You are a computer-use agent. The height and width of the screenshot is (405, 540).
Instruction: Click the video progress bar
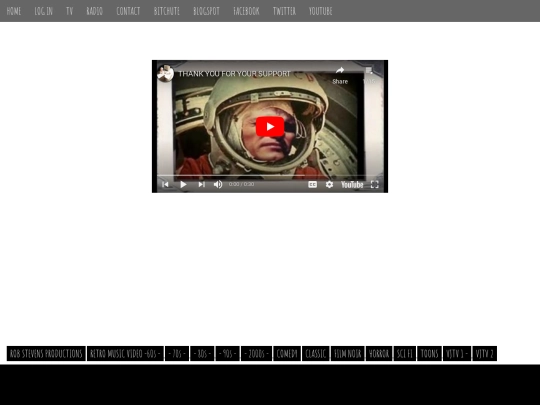coord(270,176)
